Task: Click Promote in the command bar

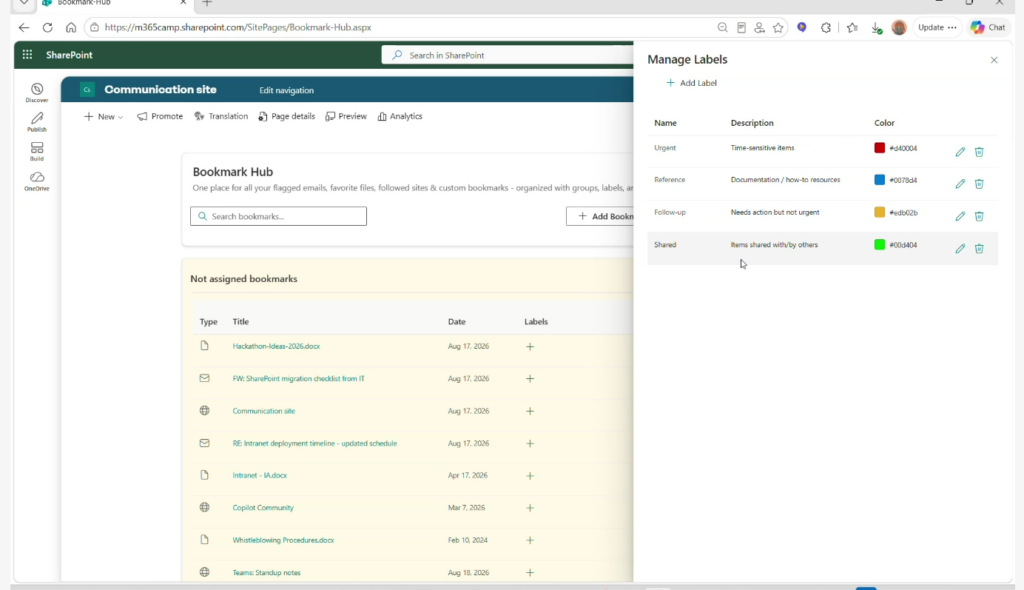Action: pyautogui.click(x=160, y=116)
